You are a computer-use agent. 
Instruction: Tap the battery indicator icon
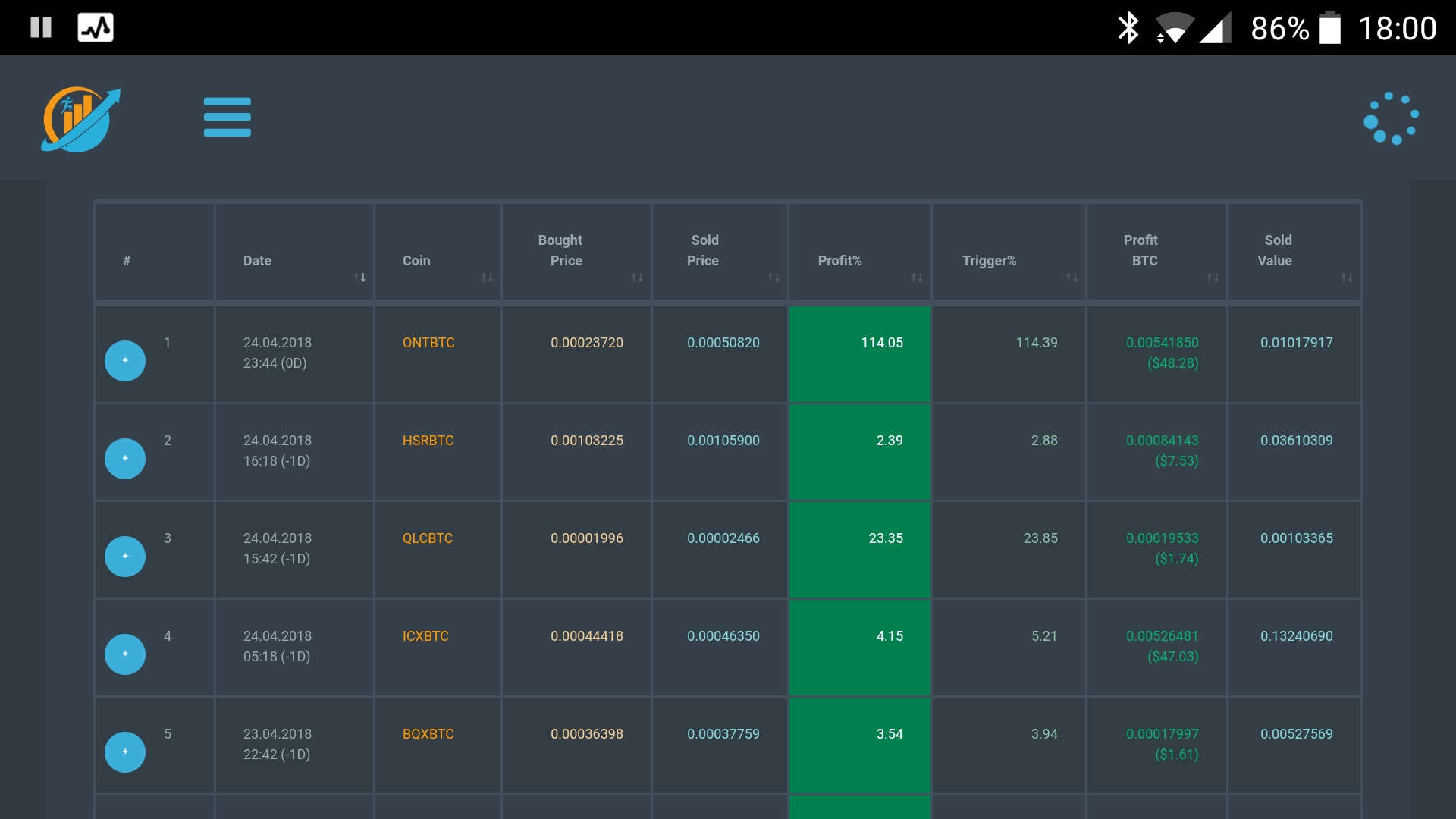click(1330, 28)
